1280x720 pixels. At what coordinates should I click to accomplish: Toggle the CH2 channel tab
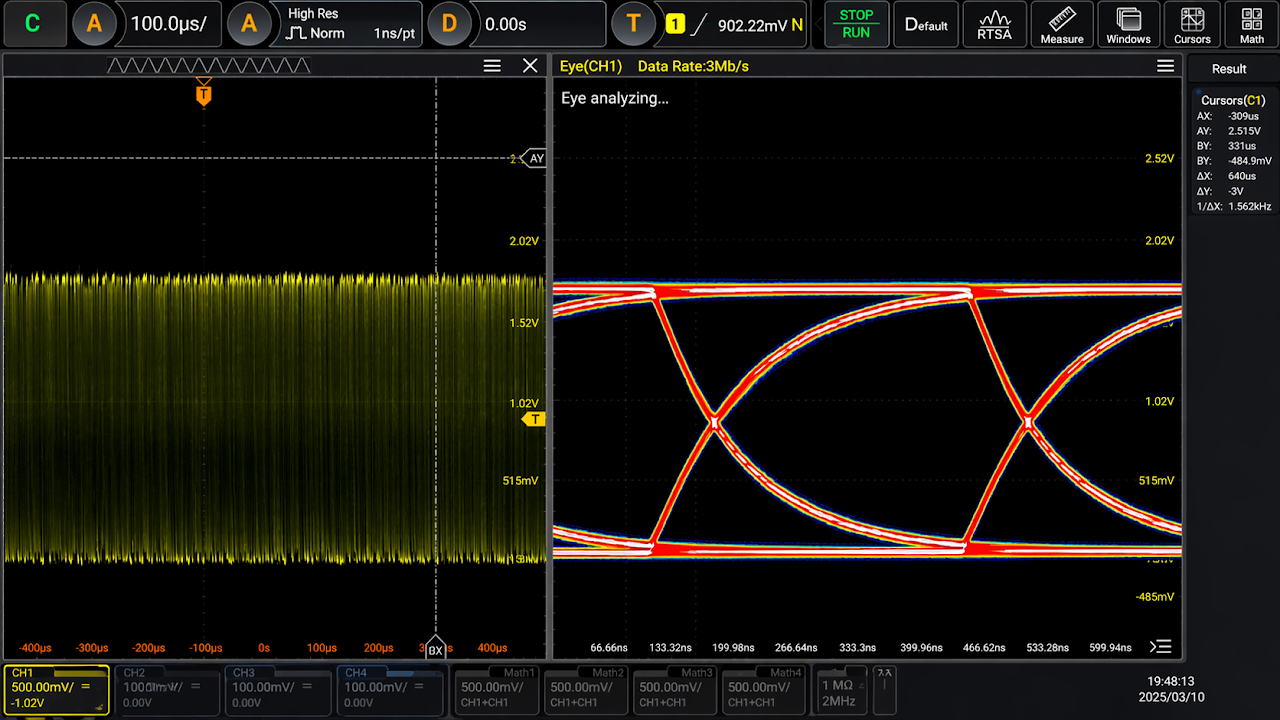[167, 690]
